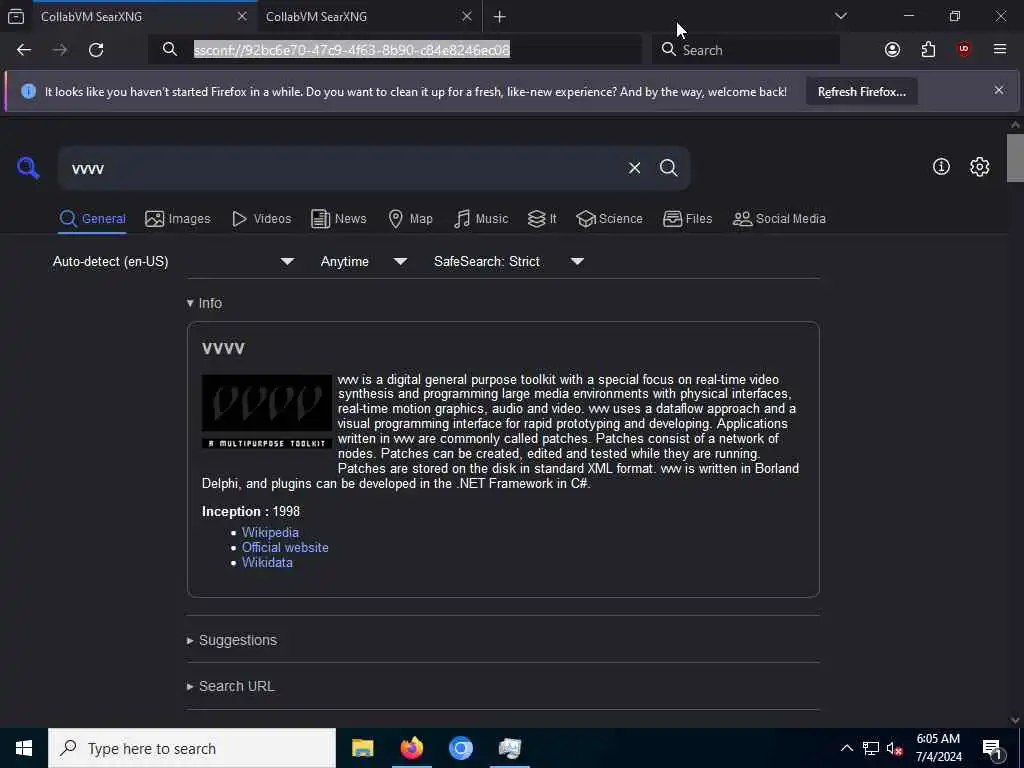1024x768 pixels.
Task: Open the Windows Start menu
Action: pyautogui.click(x=24, y=748)
